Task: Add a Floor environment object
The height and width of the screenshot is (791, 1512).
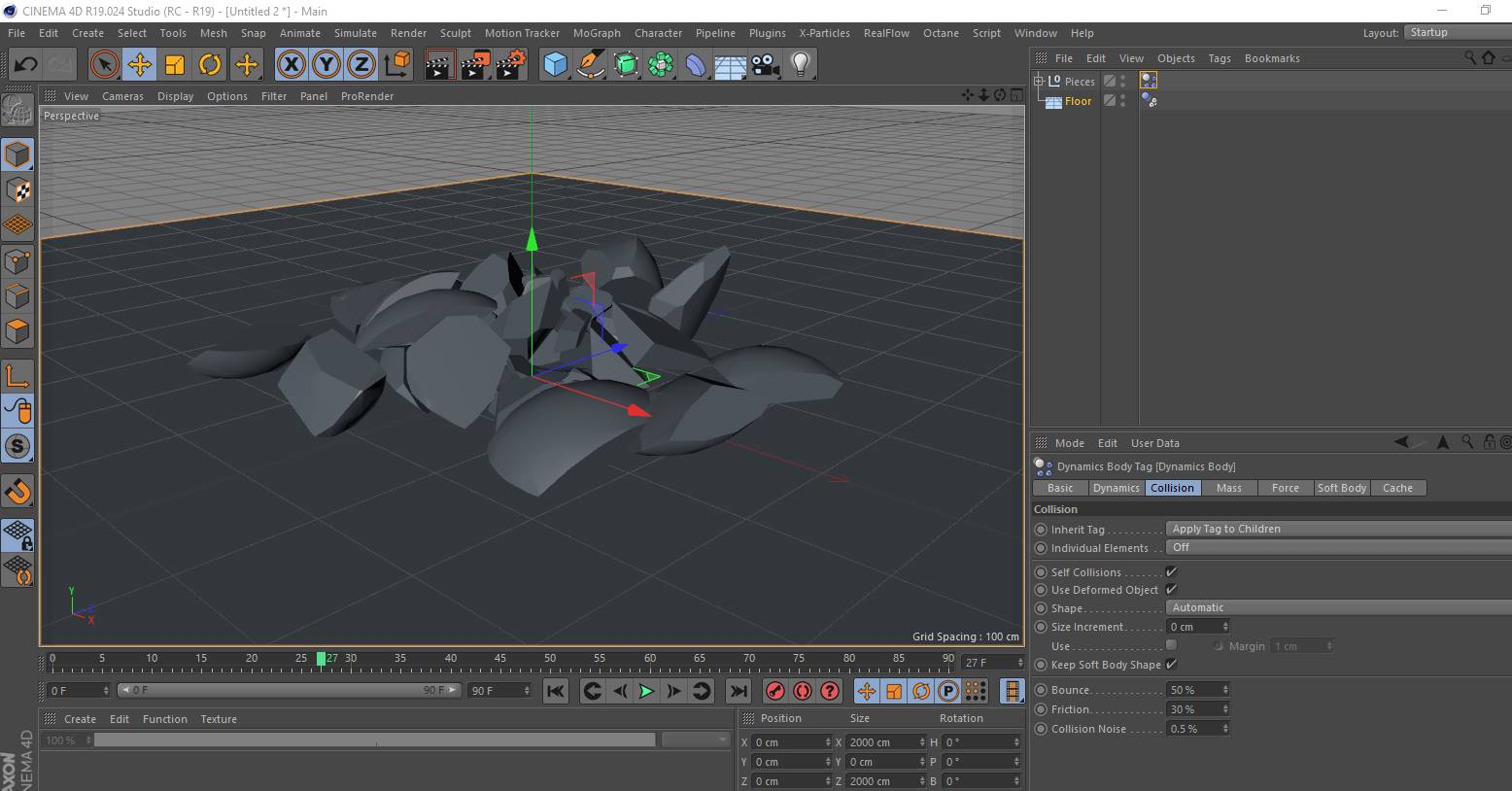Action: pos(730,65)
